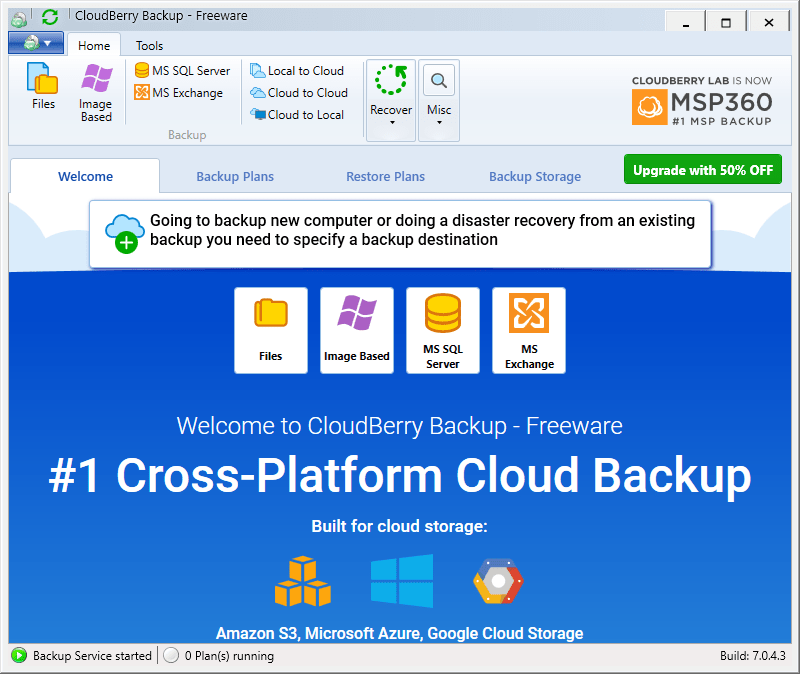Click the green refresh icon in title bar

point(50,17)
